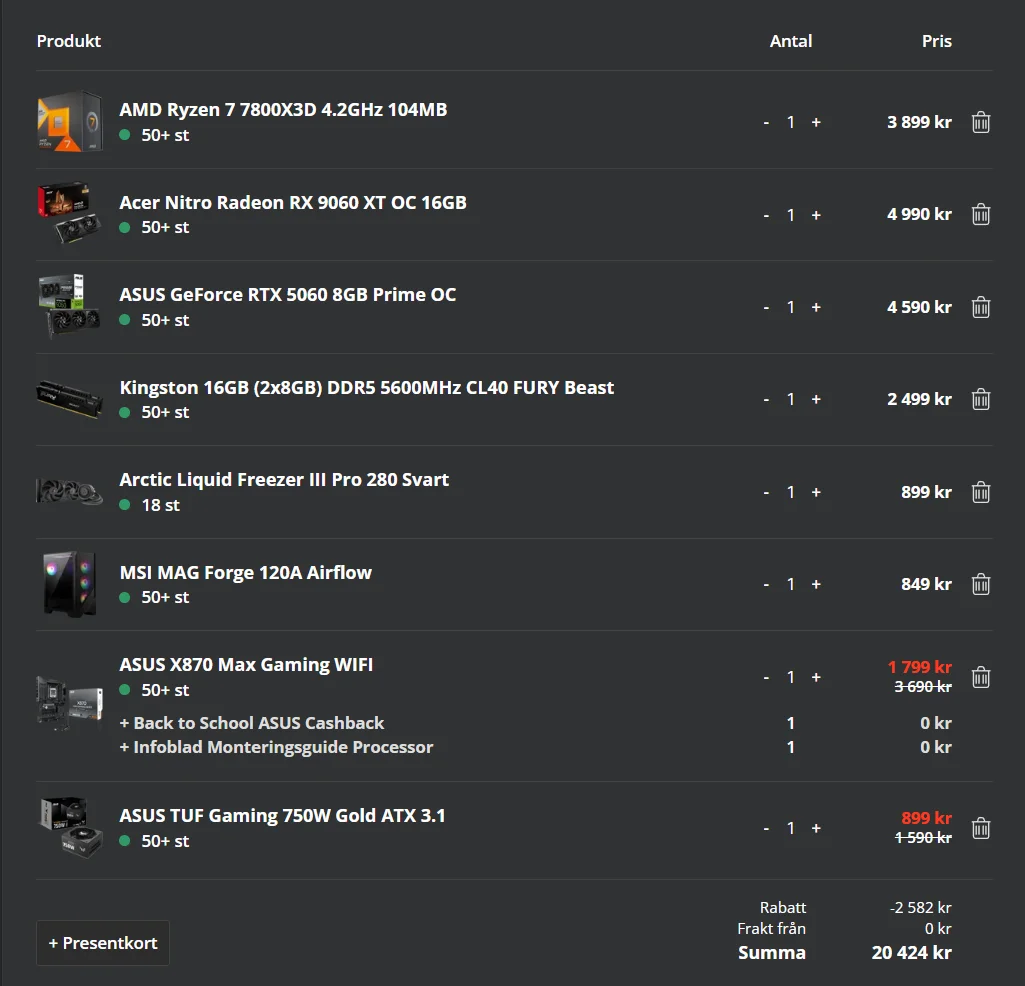Click the Kingston RAM stick thumbnail
This screenshot has height=986, width=1025.
tap(70, 399)
